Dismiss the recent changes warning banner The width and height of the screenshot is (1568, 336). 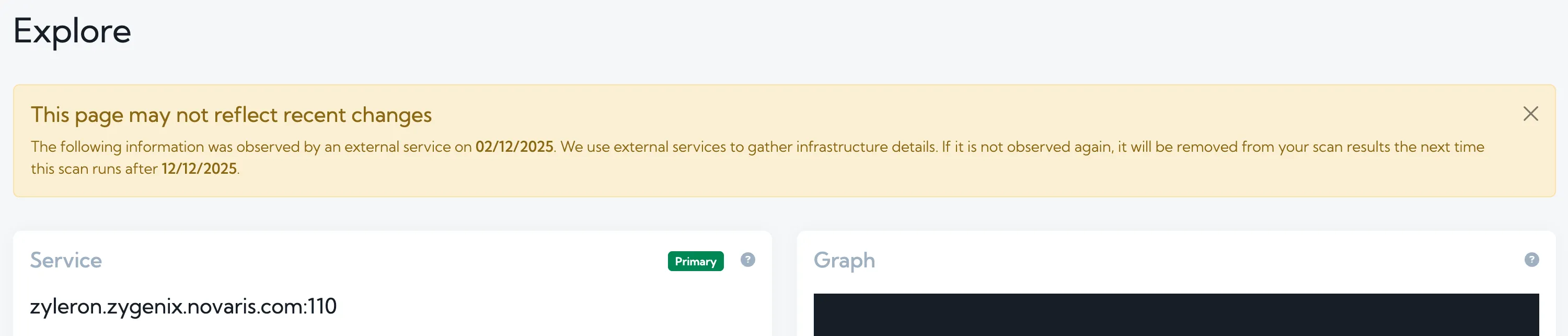[1530, 114]
